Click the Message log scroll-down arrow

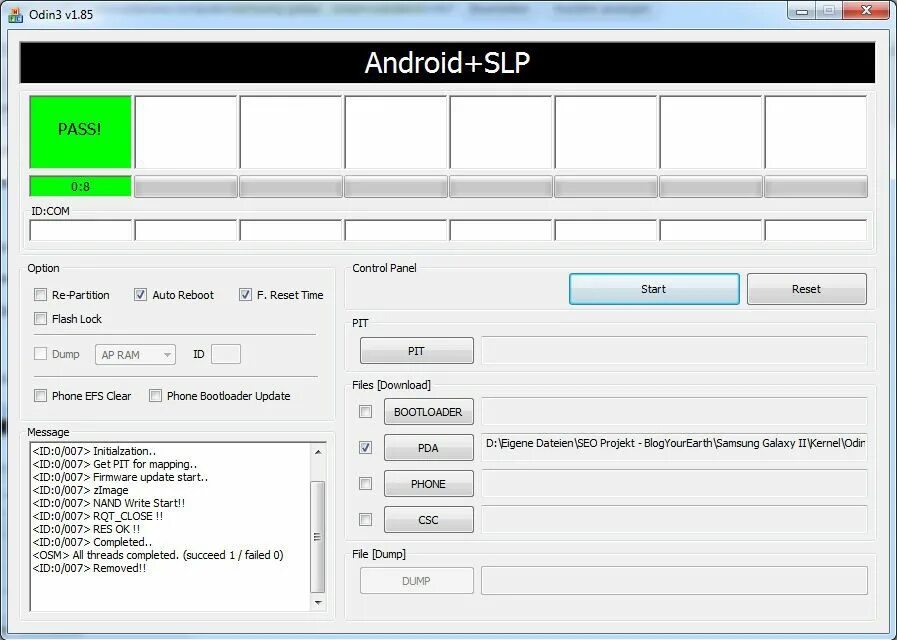coord(318,603)
